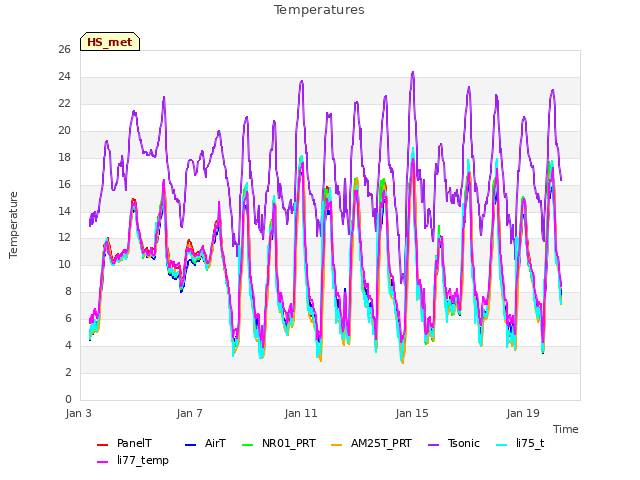The width and height of the screenshot is (640, 480).
Task: Click the 0 y-axis tick label
Action: coord(68,399)
